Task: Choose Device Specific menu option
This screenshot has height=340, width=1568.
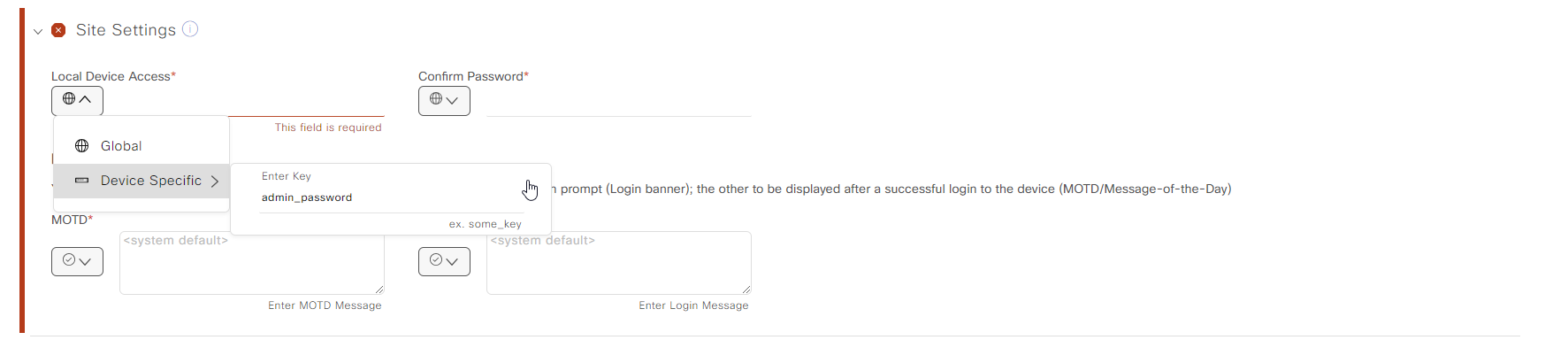Action: pyautogui.click(x=142, y=181)
